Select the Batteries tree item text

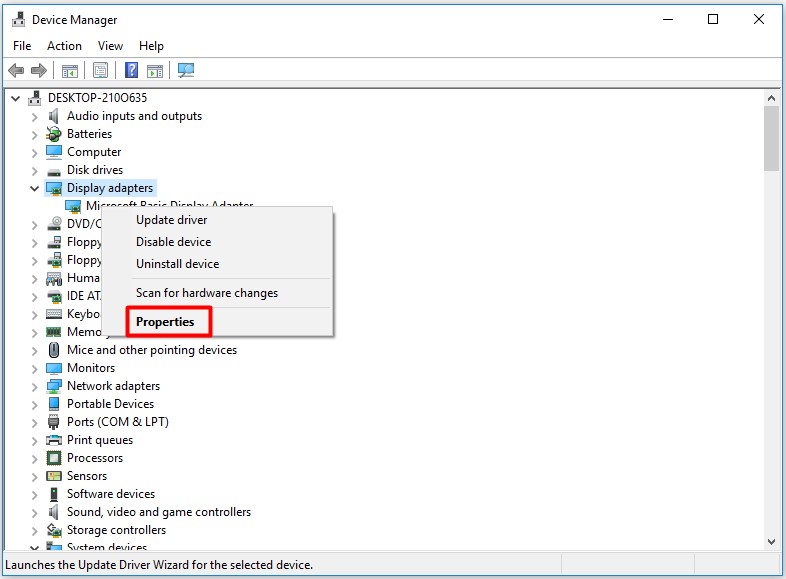point(89,134)
